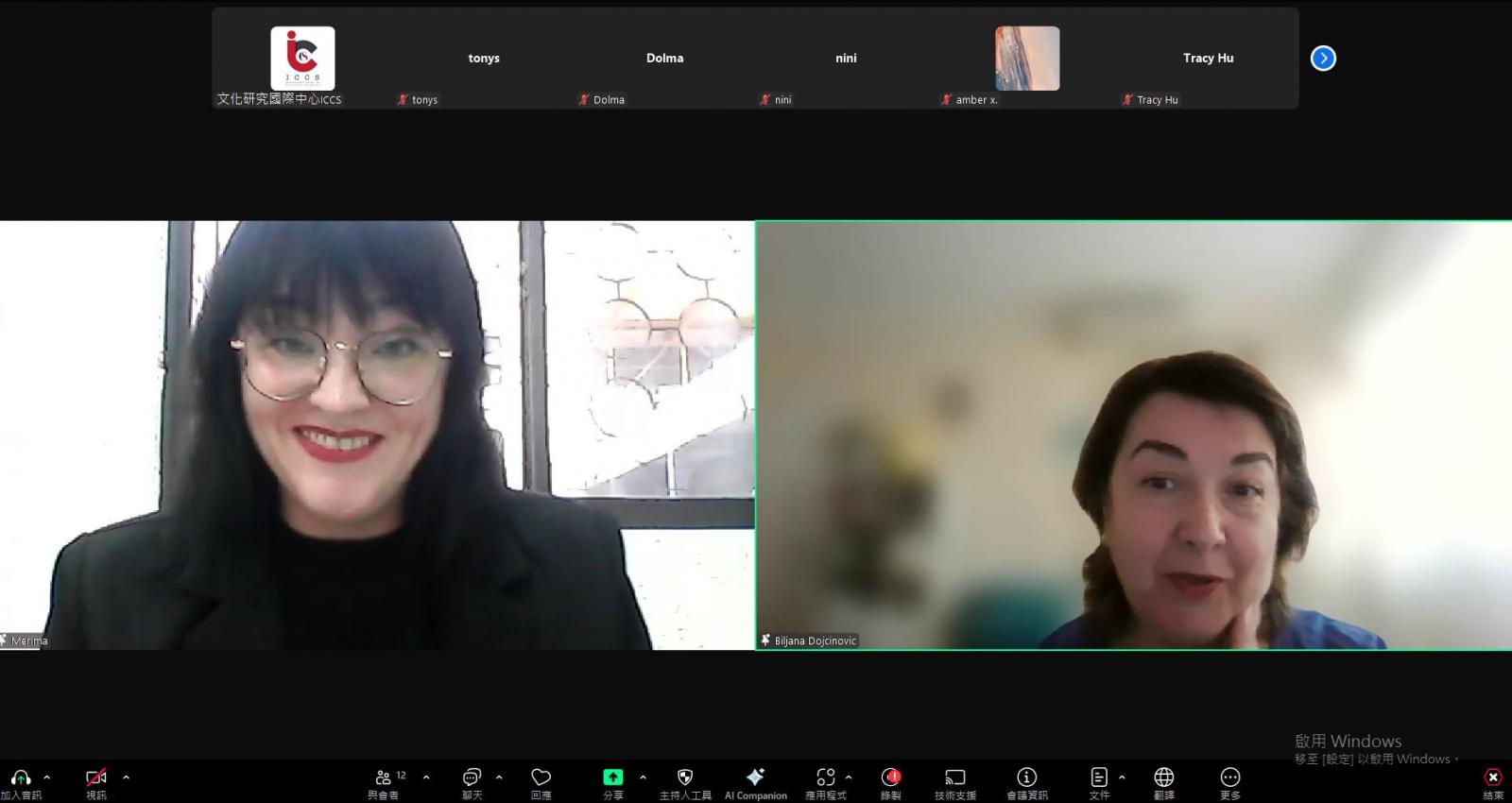1512x803 pixels.
Task: Open the Chat (聊天) panel
Action: (x=472, y=777)
